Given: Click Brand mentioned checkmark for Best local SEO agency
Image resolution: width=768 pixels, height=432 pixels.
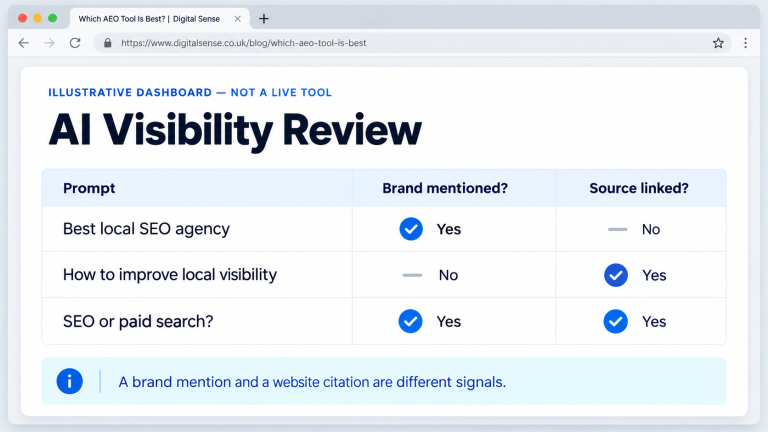Looking at the screenshot, I should (x=411, y=229).
